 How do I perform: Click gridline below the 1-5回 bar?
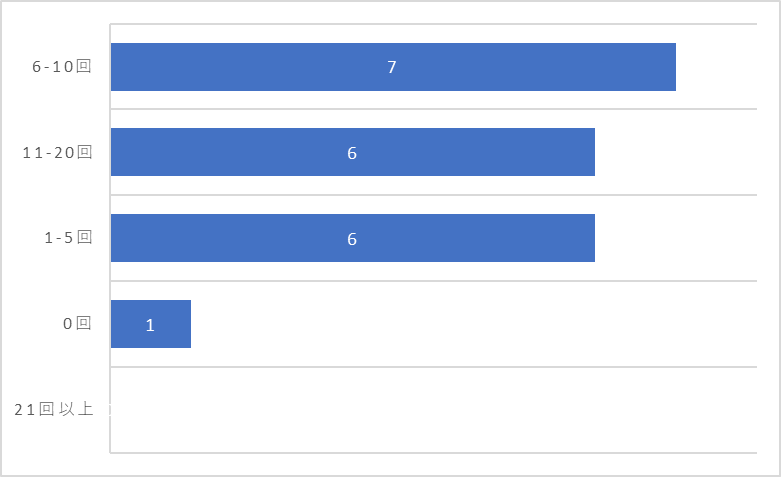[433, 281]
